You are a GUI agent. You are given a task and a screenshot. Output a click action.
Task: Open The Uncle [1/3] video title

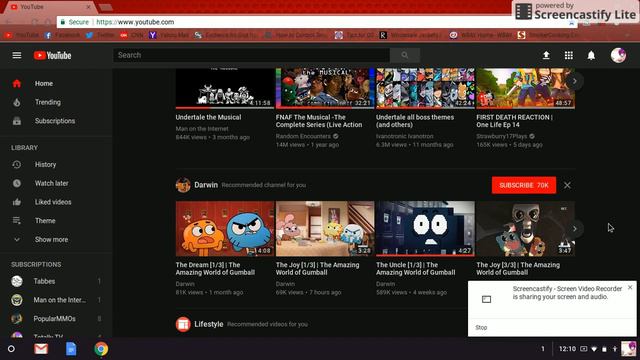point(416,269)
